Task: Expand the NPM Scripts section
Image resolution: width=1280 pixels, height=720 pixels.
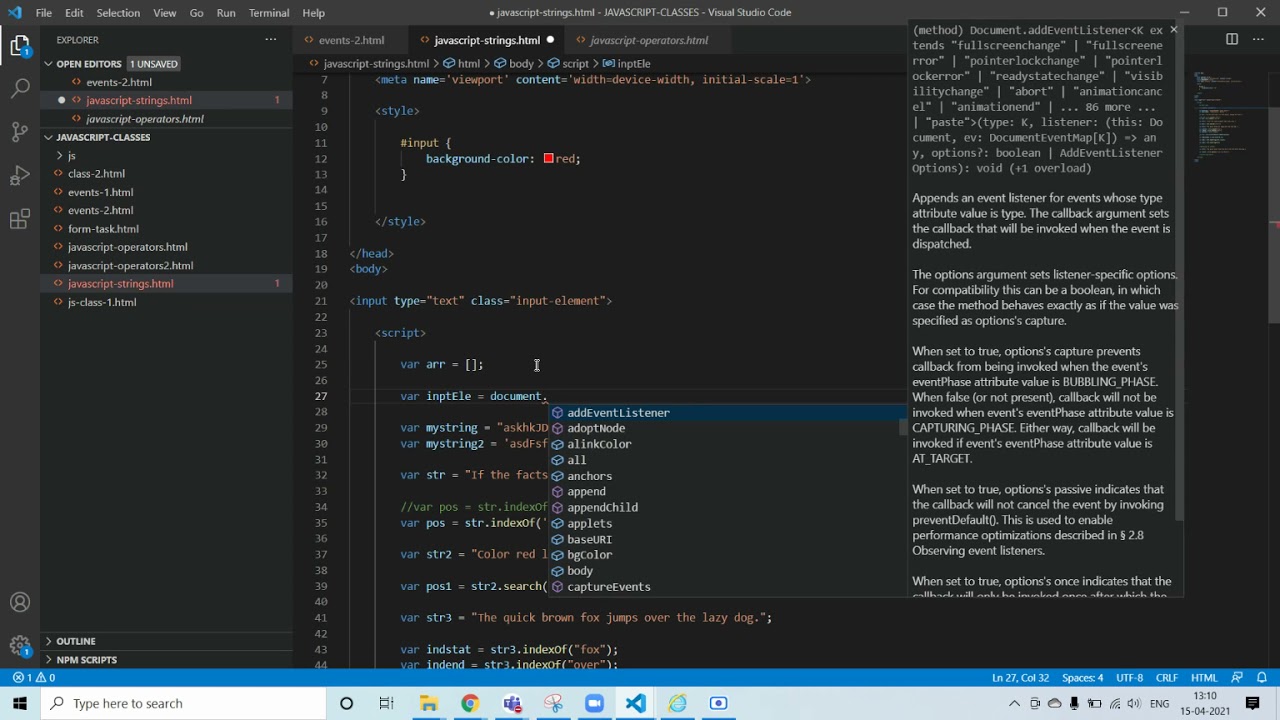Action: [86, 660]
